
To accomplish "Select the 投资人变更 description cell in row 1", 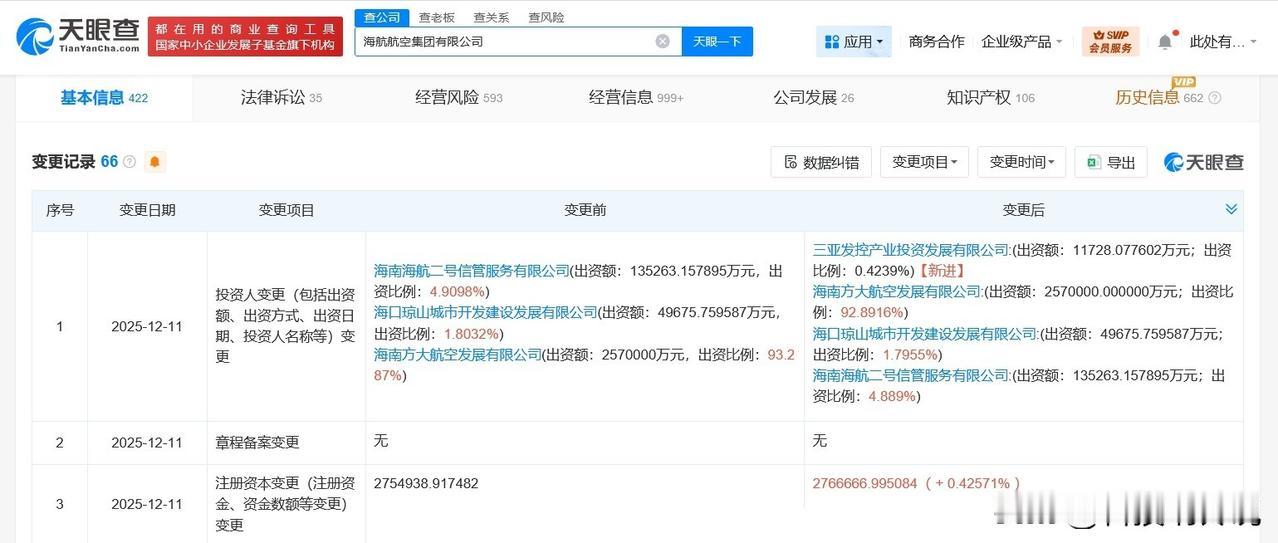I will click(x=286, y=326).
